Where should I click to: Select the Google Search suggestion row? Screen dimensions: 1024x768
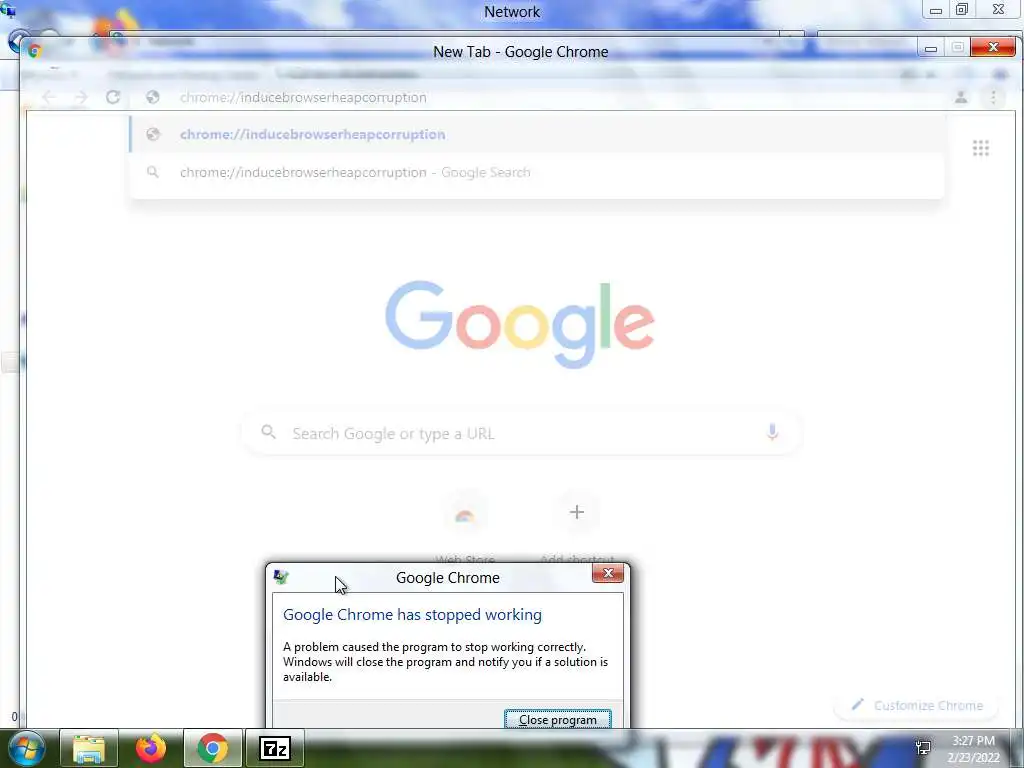click(537, 172)
